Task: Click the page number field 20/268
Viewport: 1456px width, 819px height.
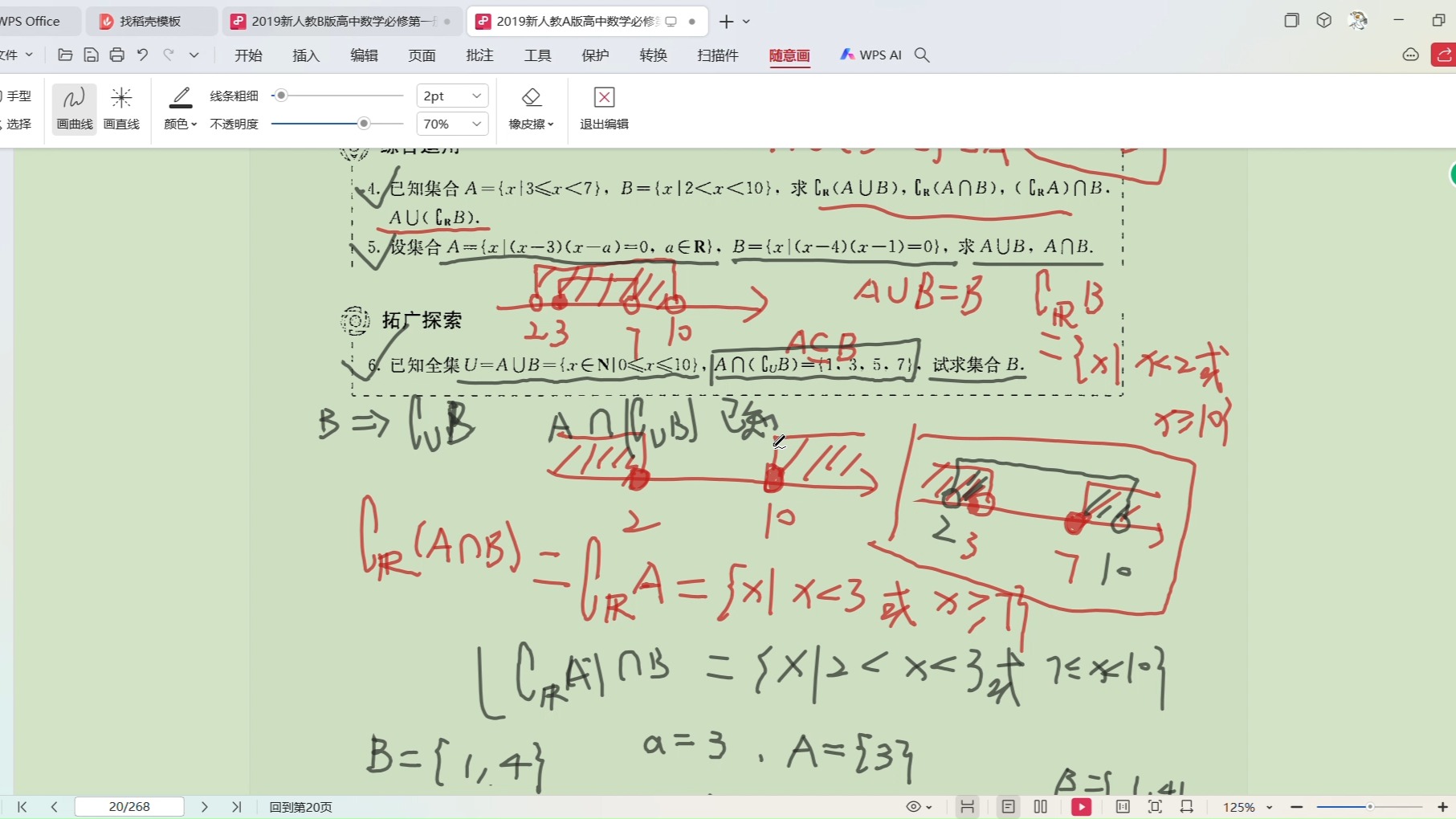Action: [x=129, y=807]
